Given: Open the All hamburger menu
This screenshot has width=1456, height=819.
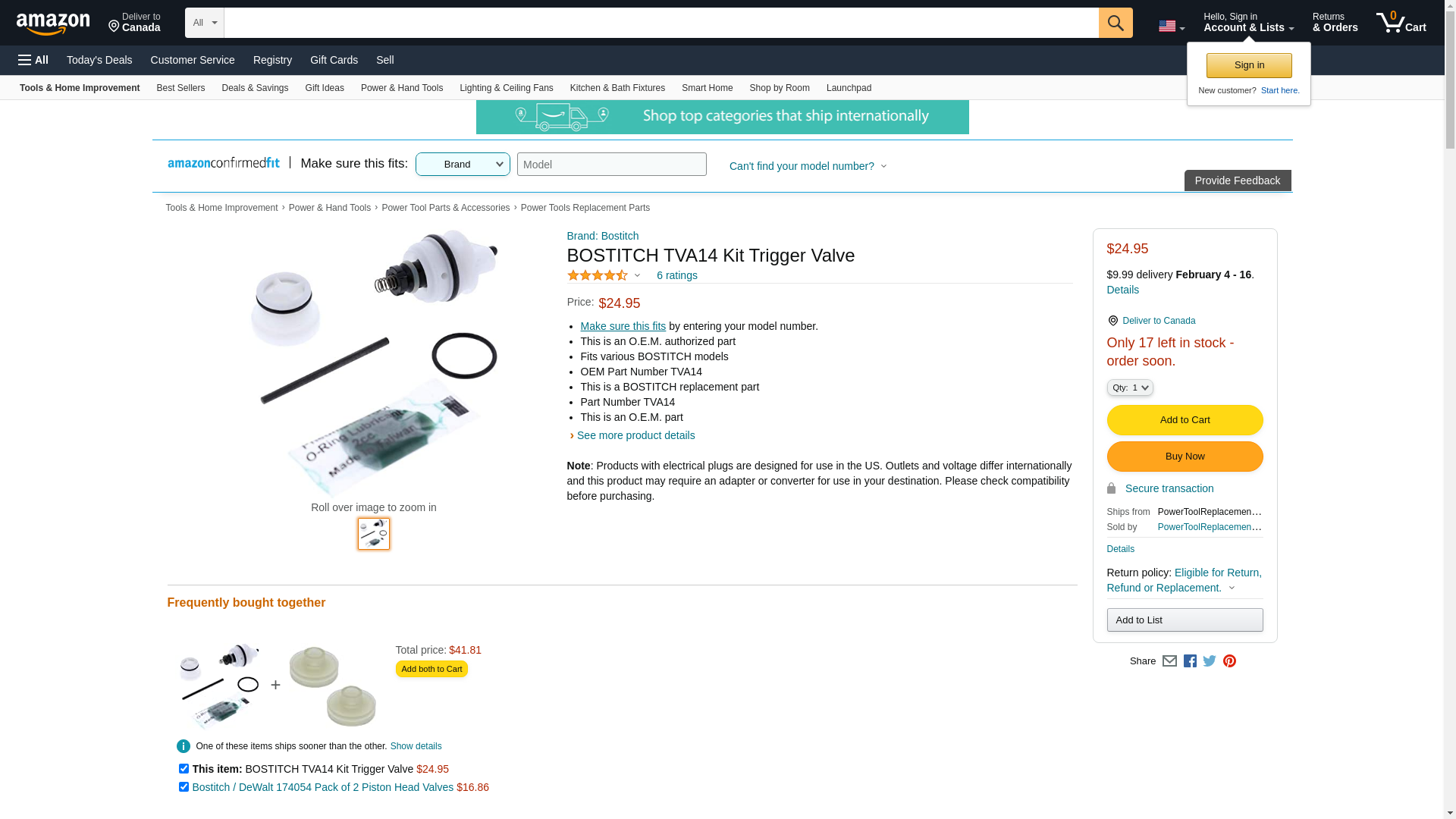Looking at the screenshot, I should [x=33, y=60].
